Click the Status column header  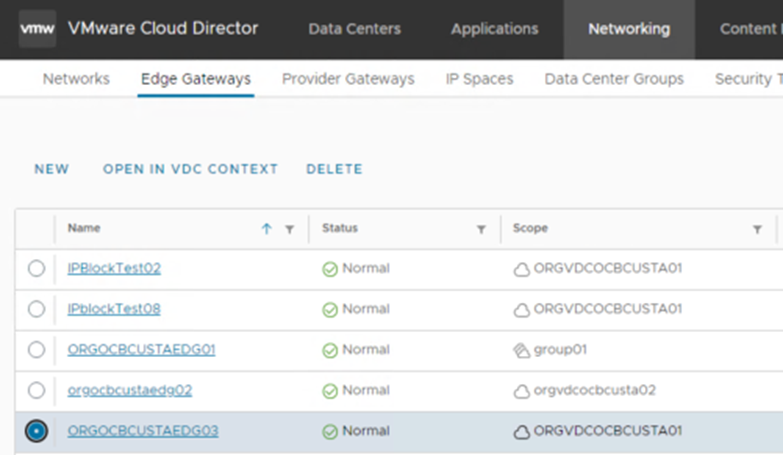(x=340, y=228)
